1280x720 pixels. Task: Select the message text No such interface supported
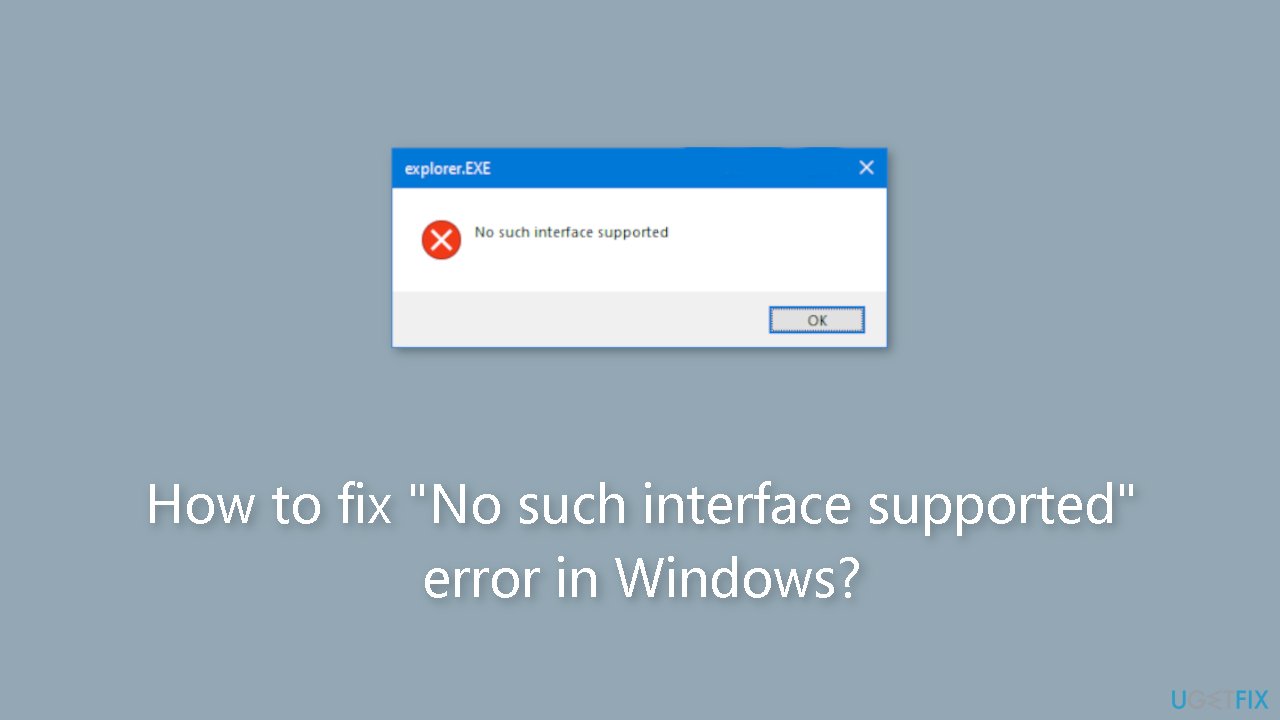pos(571,232)
